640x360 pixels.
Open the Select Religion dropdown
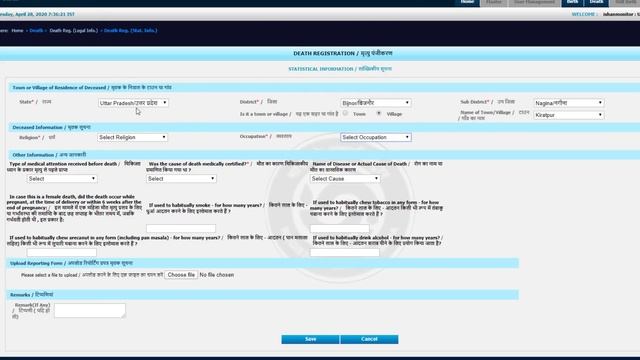click(x=132, y=138)
